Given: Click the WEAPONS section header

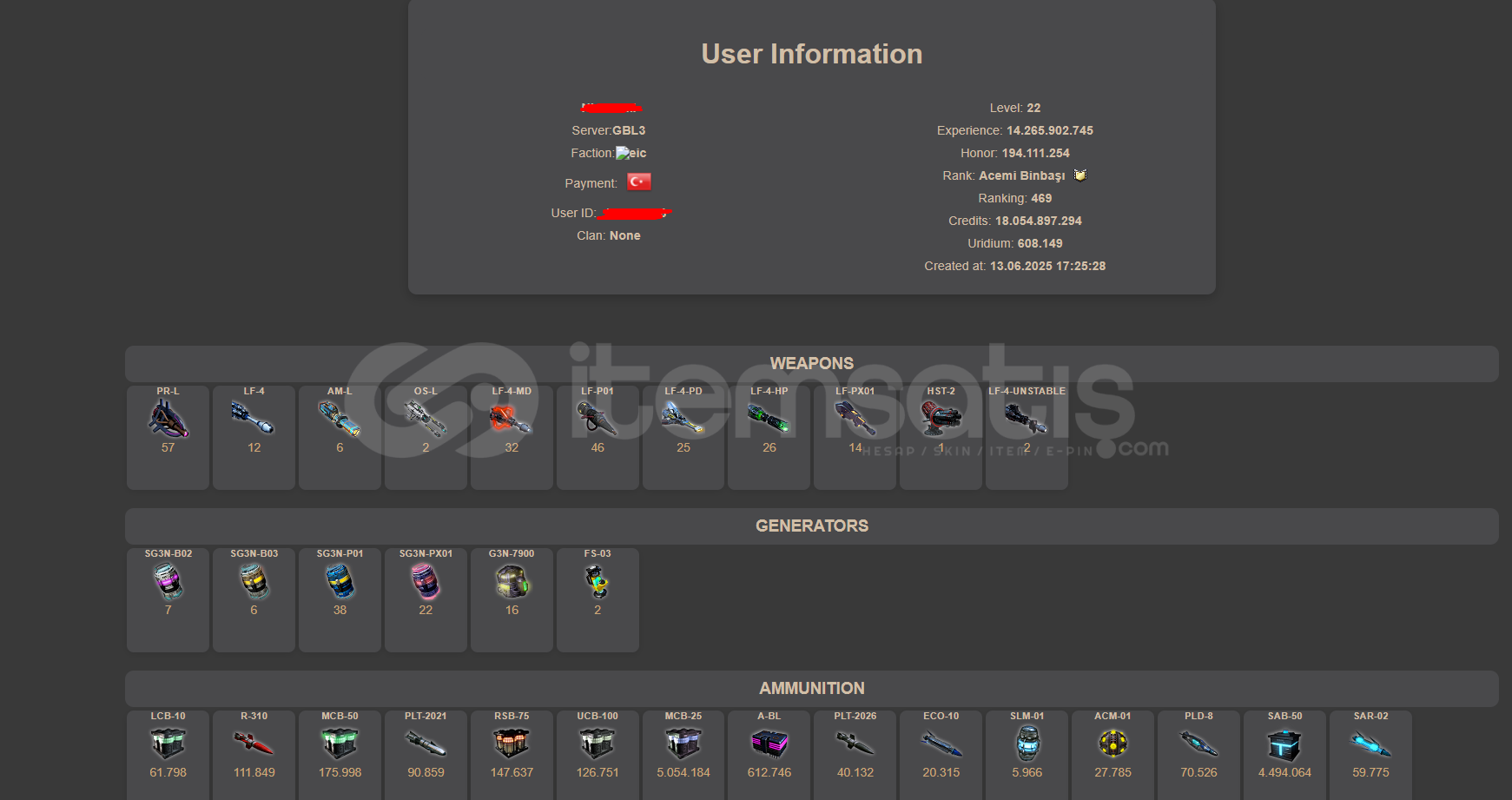Looking at the screenshot, I should (x=811, y=363).
